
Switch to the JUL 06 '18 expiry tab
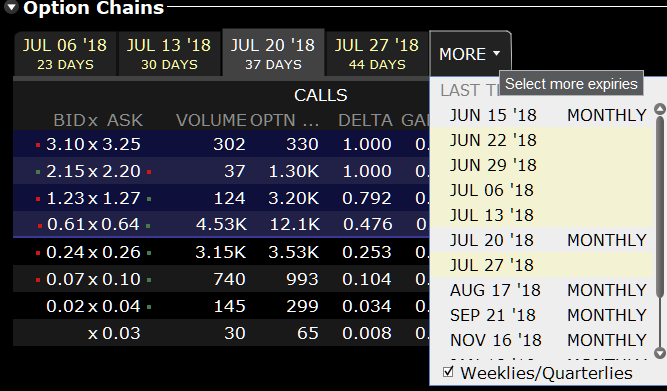click(65, 54)
